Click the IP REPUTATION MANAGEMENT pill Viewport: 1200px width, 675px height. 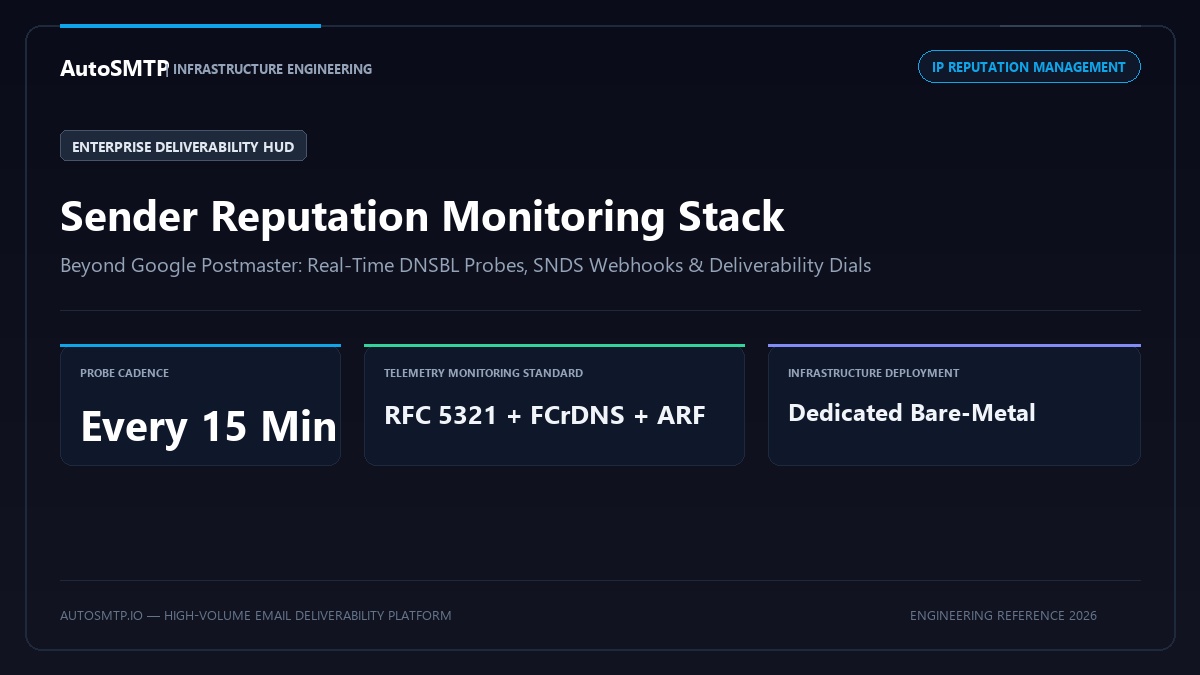[x=1029, y=67]
